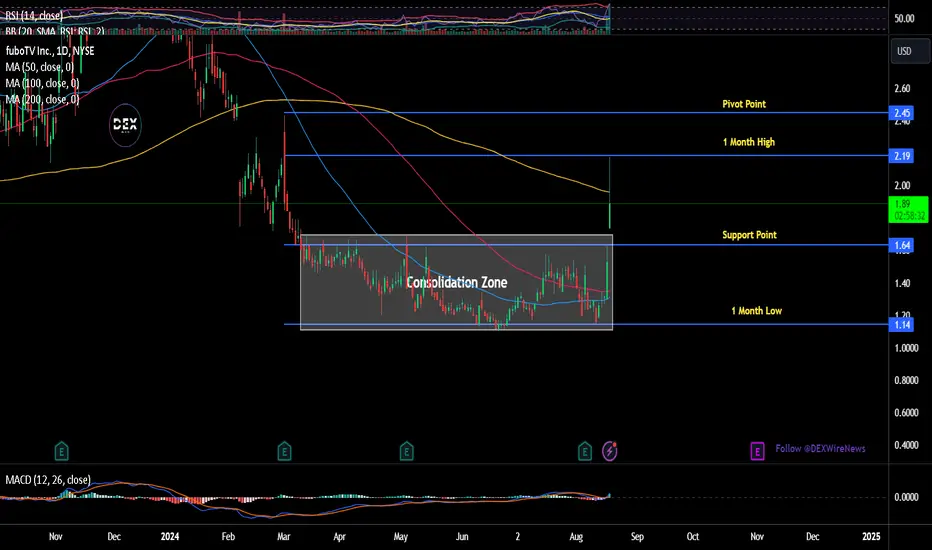
Task: Click the Aug label on the time axis
Action: pos(576,536)
